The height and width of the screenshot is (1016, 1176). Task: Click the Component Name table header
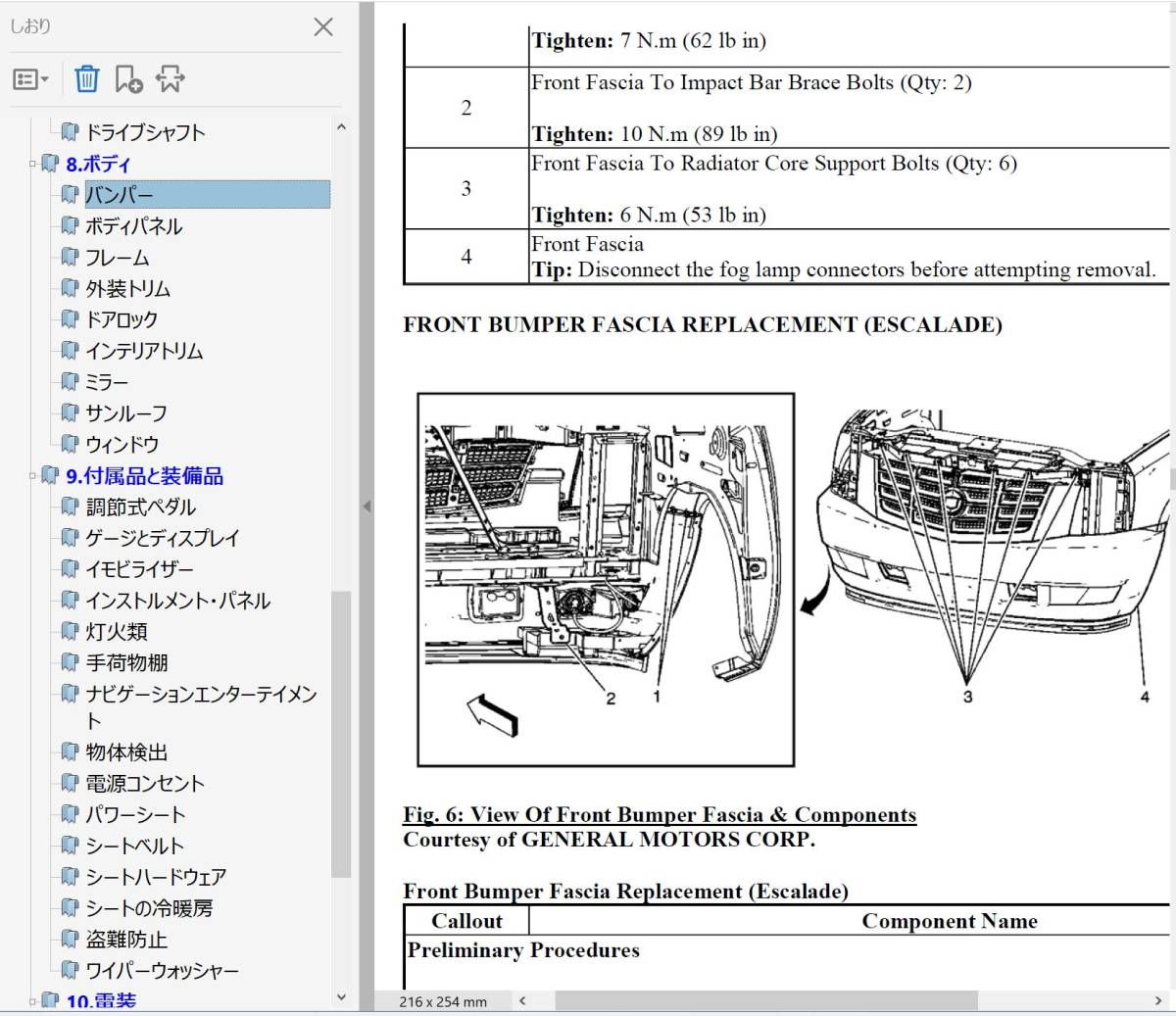tap(950, 921)
